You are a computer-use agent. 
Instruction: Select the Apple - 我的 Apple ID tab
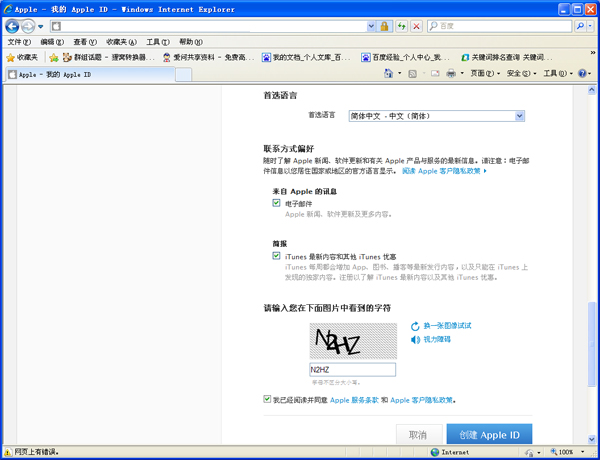(x=90, y=74)
